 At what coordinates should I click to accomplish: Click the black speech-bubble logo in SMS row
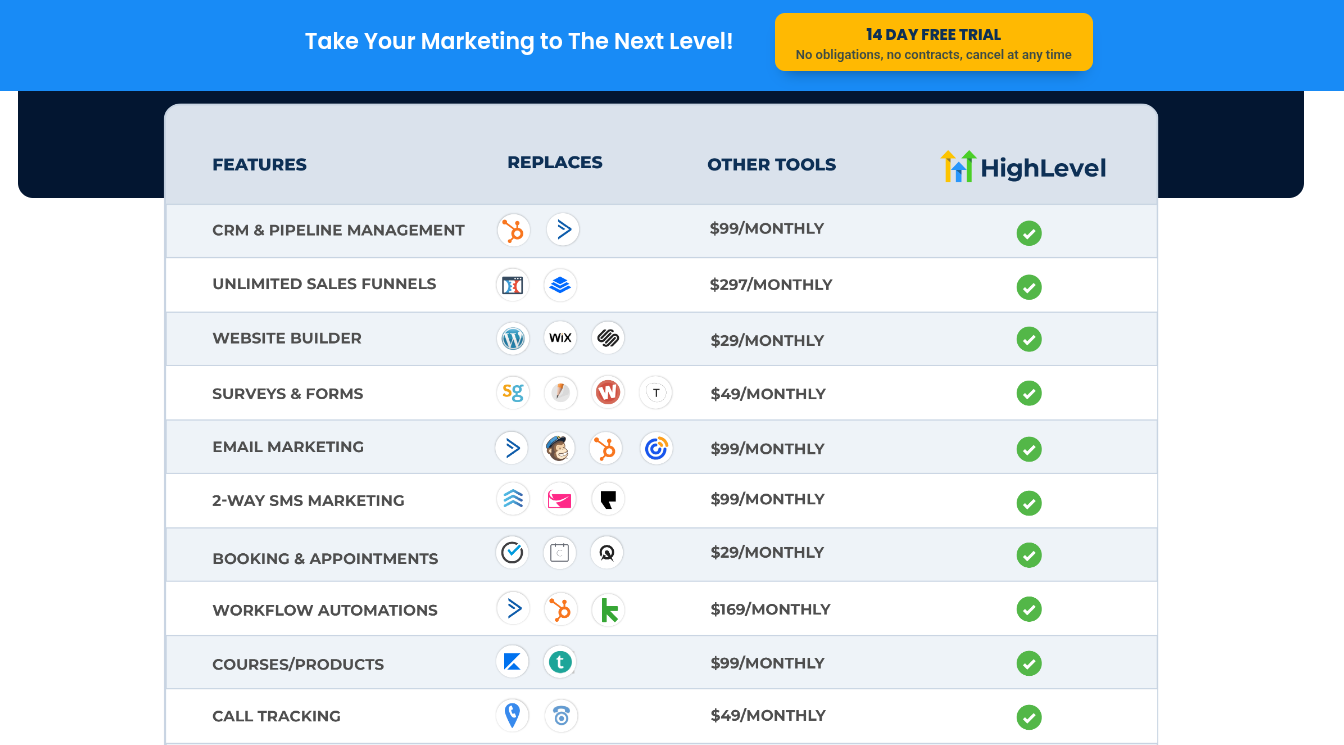(x=608, y=498)
